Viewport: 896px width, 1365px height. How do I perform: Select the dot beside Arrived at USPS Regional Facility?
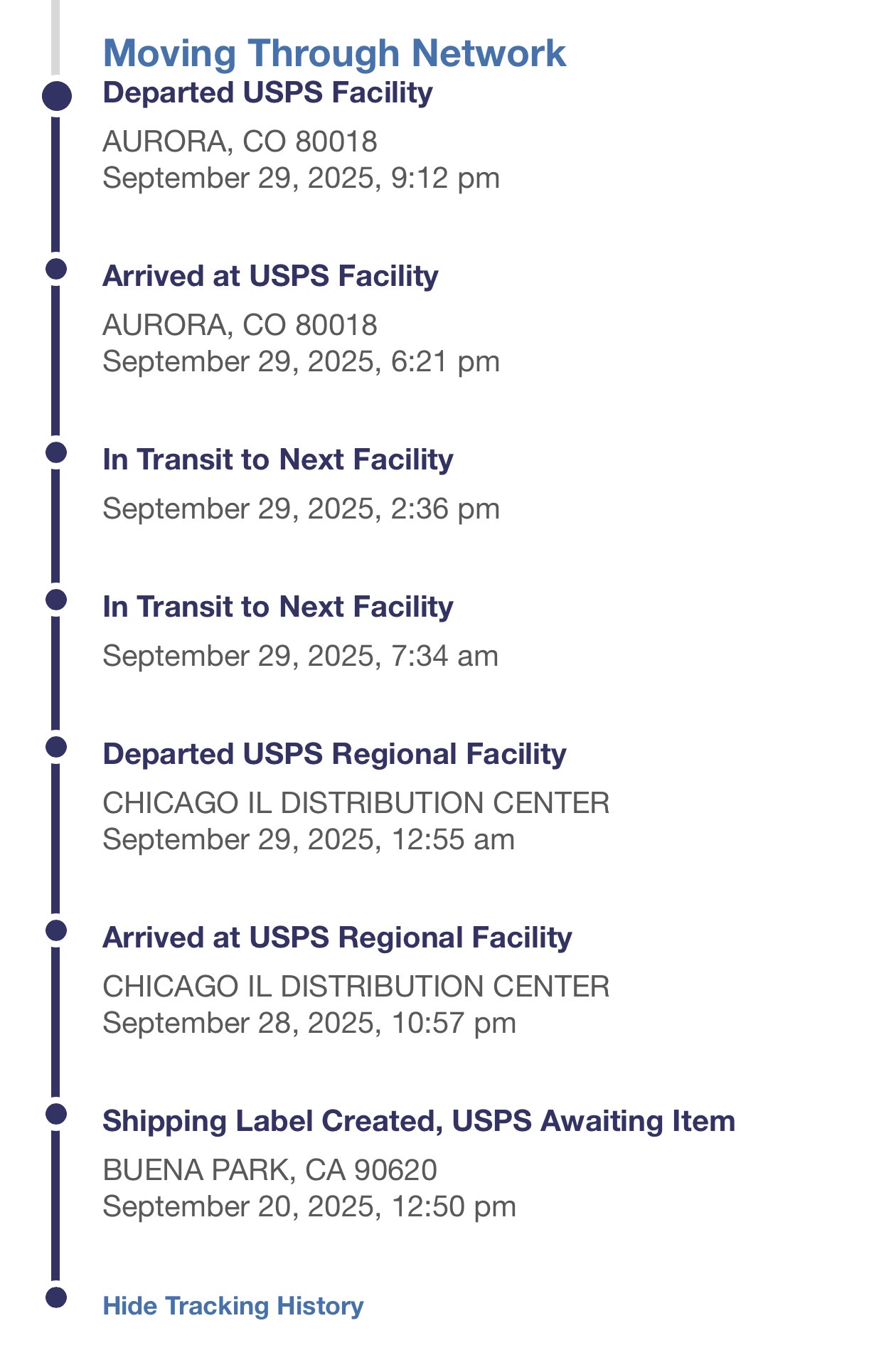pyautogui.click(x=56, y=930)
